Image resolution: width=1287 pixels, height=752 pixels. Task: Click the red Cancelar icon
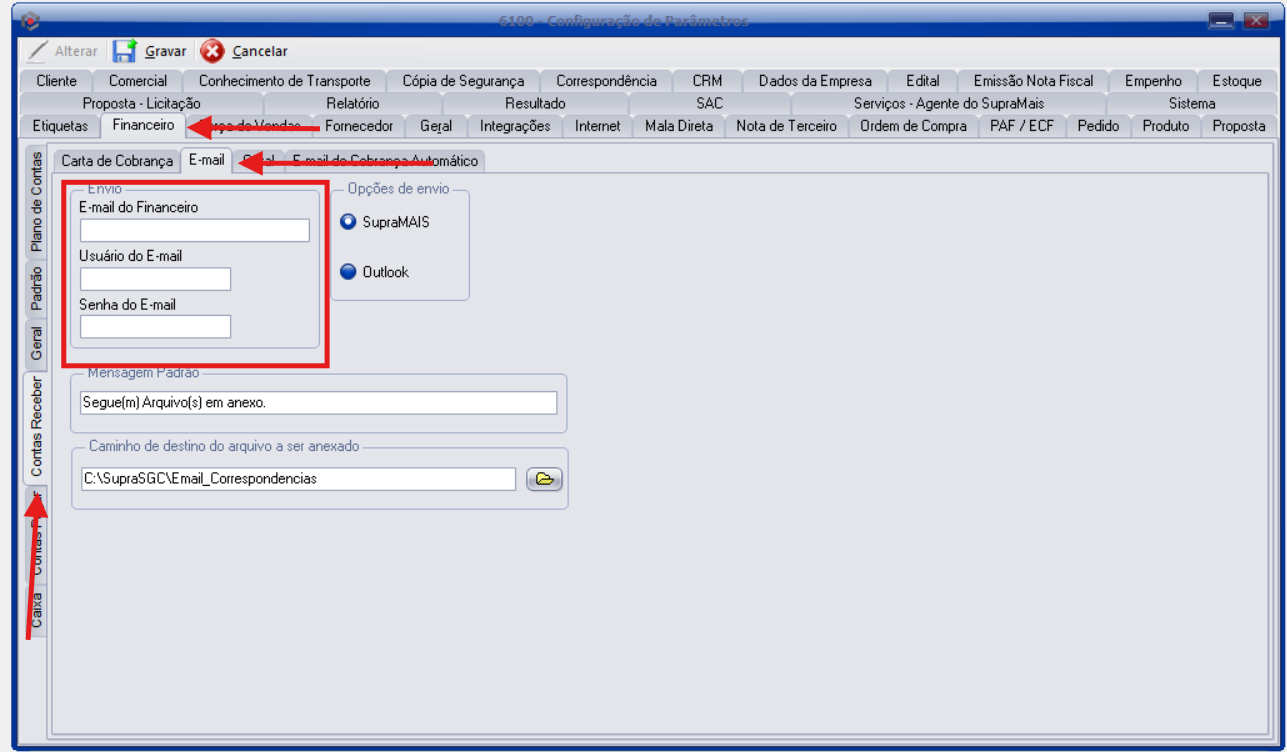[x=212, y=51]
